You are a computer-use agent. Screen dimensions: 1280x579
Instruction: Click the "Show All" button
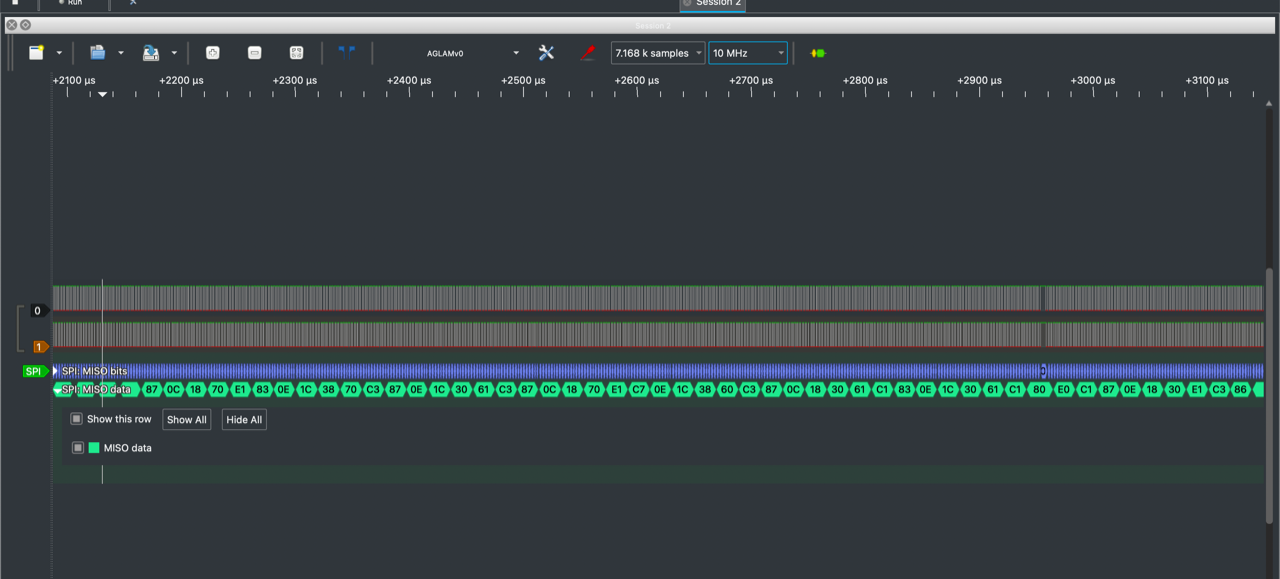tap(187, 420)
